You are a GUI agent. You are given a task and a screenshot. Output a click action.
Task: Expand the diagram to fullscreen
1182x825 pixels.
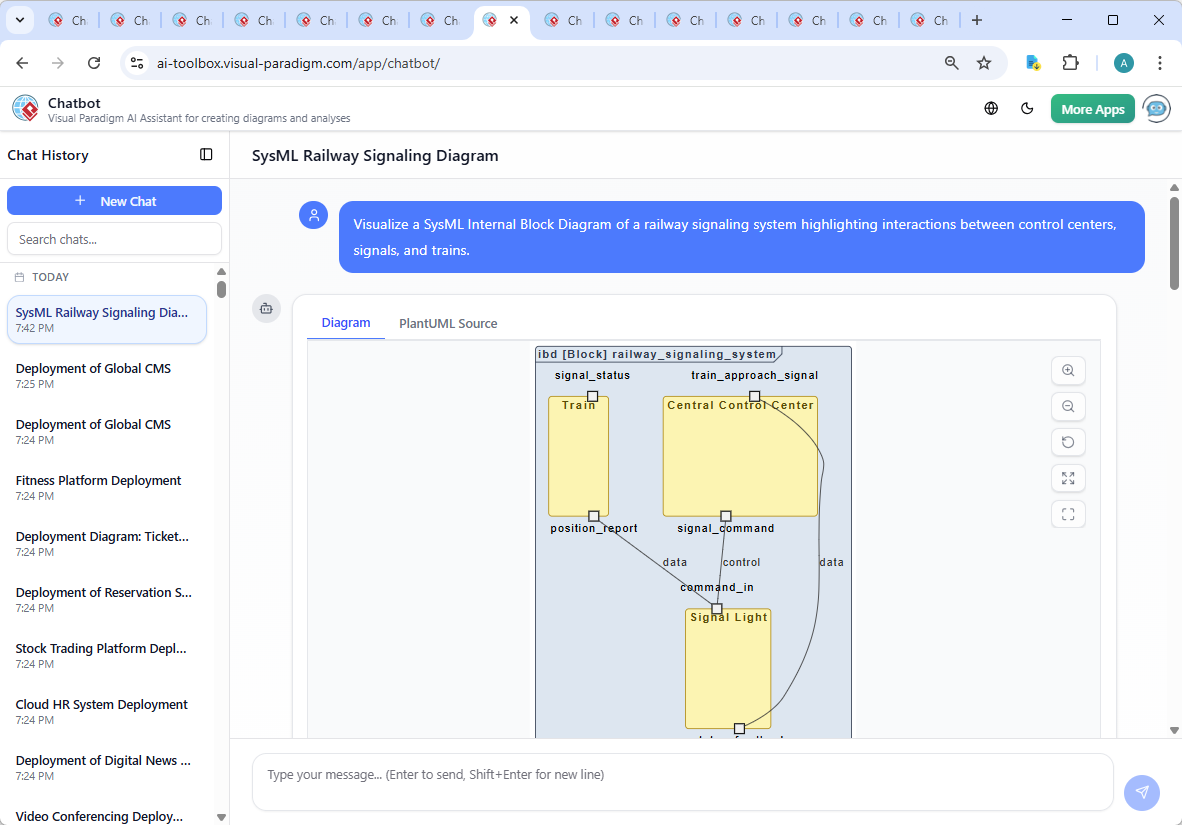(1068, 478)
